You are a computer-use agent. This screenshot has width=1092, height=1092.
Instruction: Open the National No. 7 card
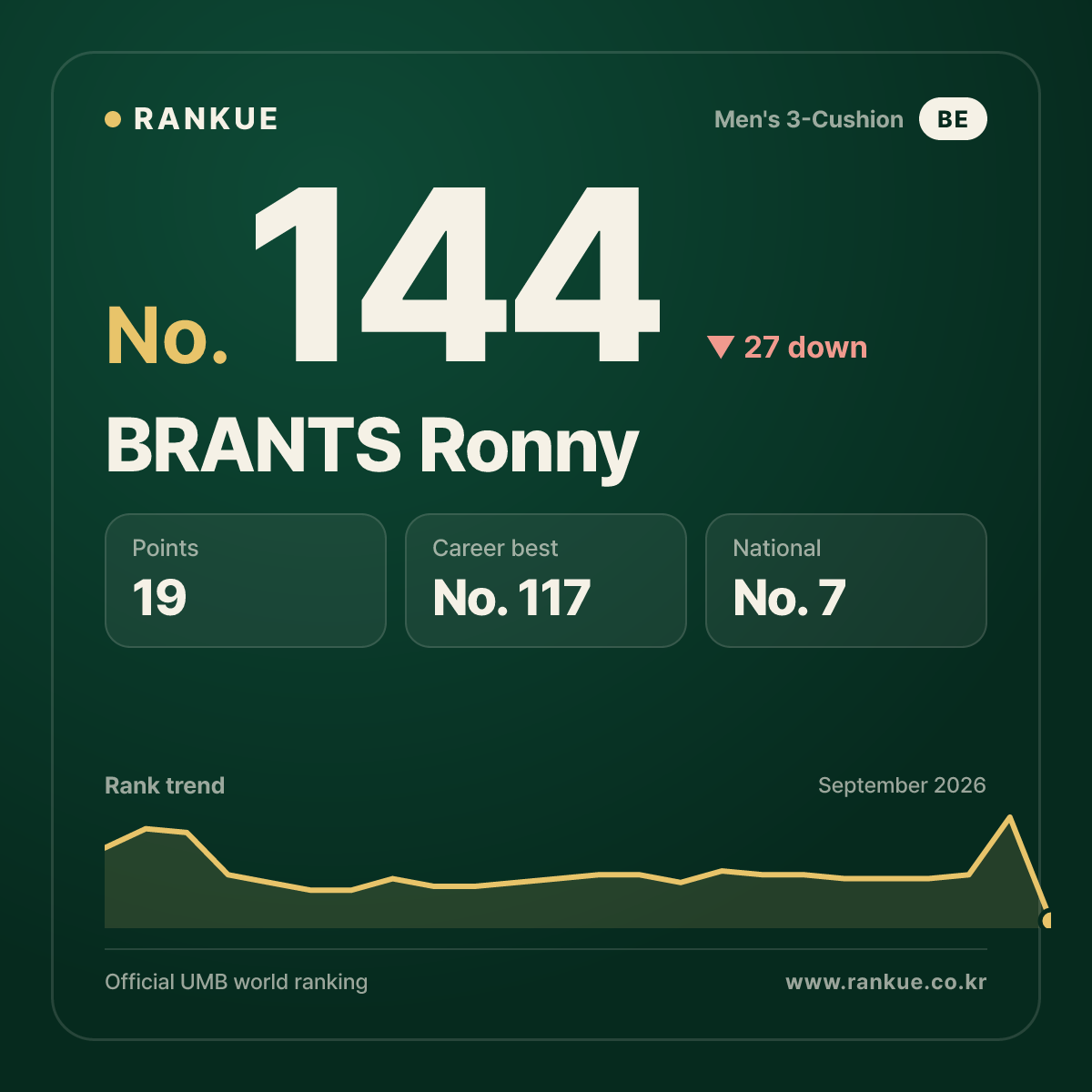(x=846, y=581)
